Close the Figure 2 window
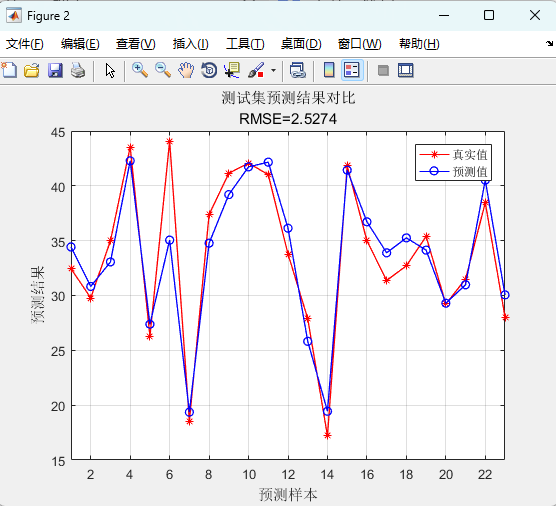The height and width of the screenshot is (506, 556). click(535, 15)
